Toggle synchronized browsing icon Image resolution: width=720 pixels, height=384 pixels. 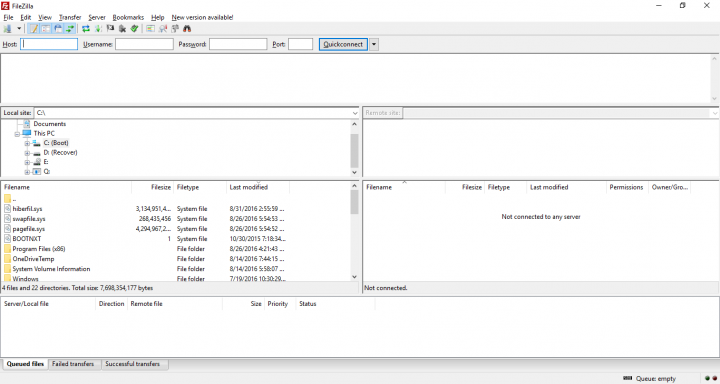click(x=174, y=28)
